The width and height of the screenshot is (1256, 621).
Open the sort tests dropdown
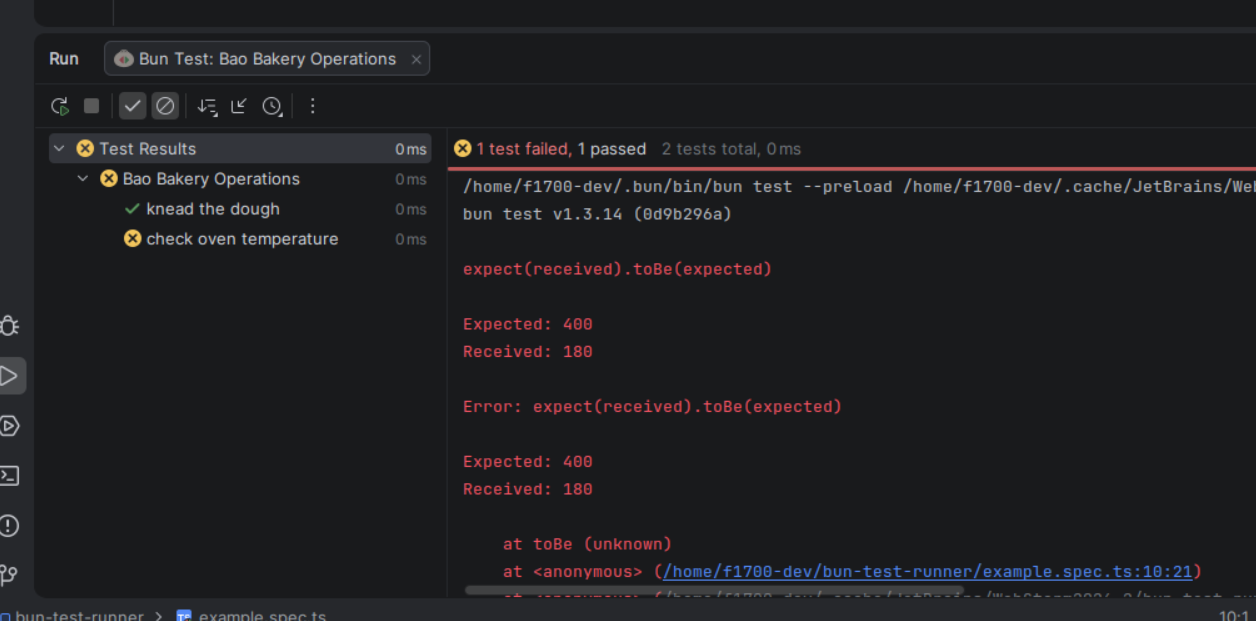(x=207, y=106)
